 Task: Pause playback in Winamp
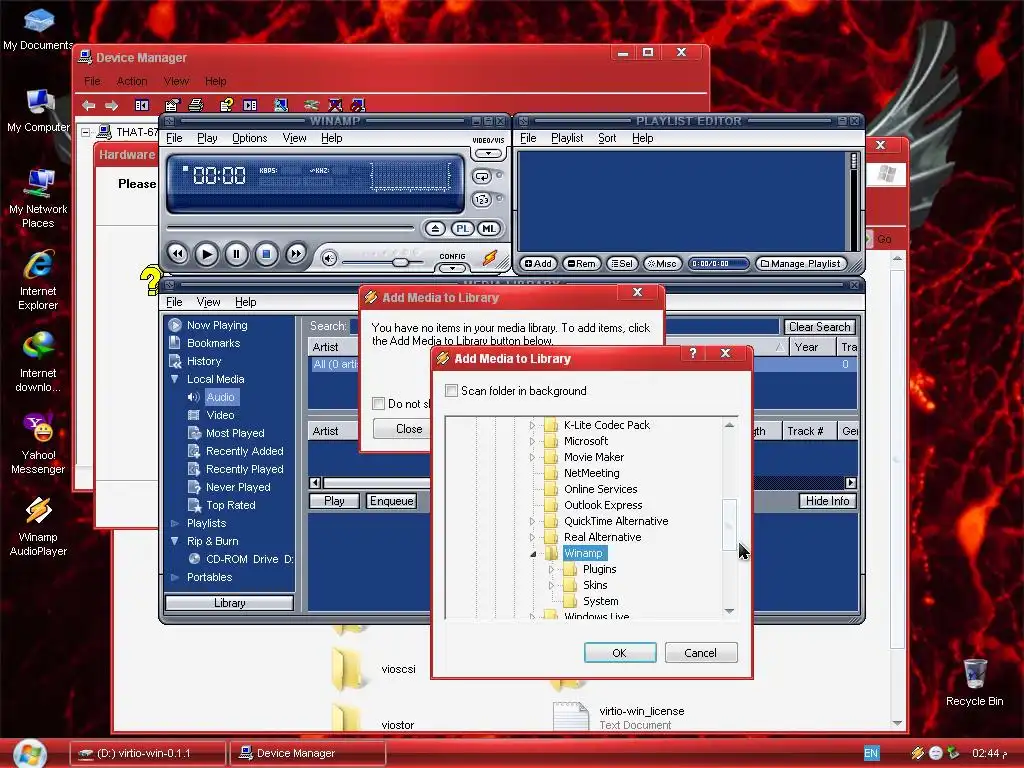pyautogui.click(x=236, y=254)
